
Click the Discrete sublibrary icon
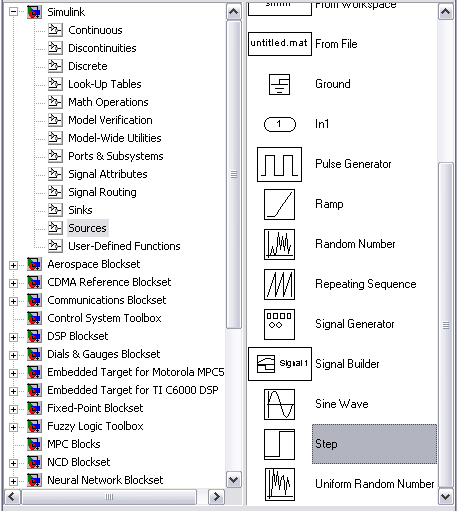(x=55, y=66)
